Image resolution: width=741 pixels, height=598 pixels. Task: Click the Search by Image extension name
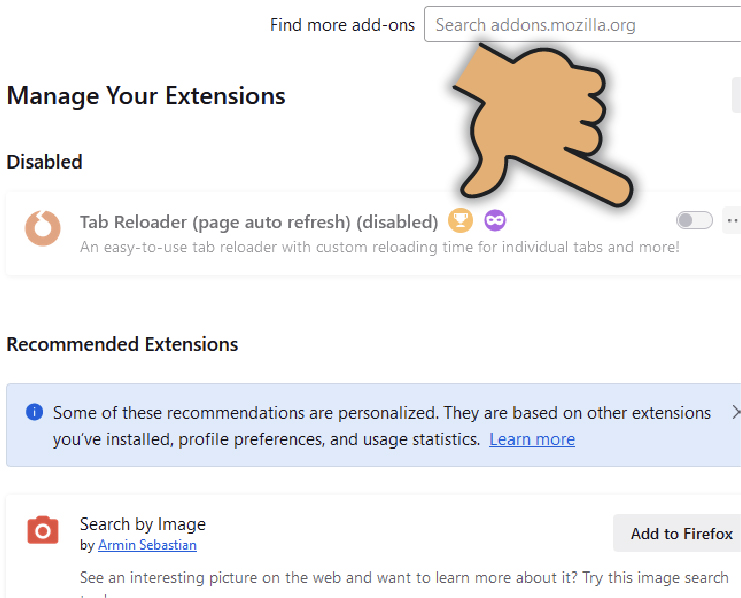[x=143, y=524]
